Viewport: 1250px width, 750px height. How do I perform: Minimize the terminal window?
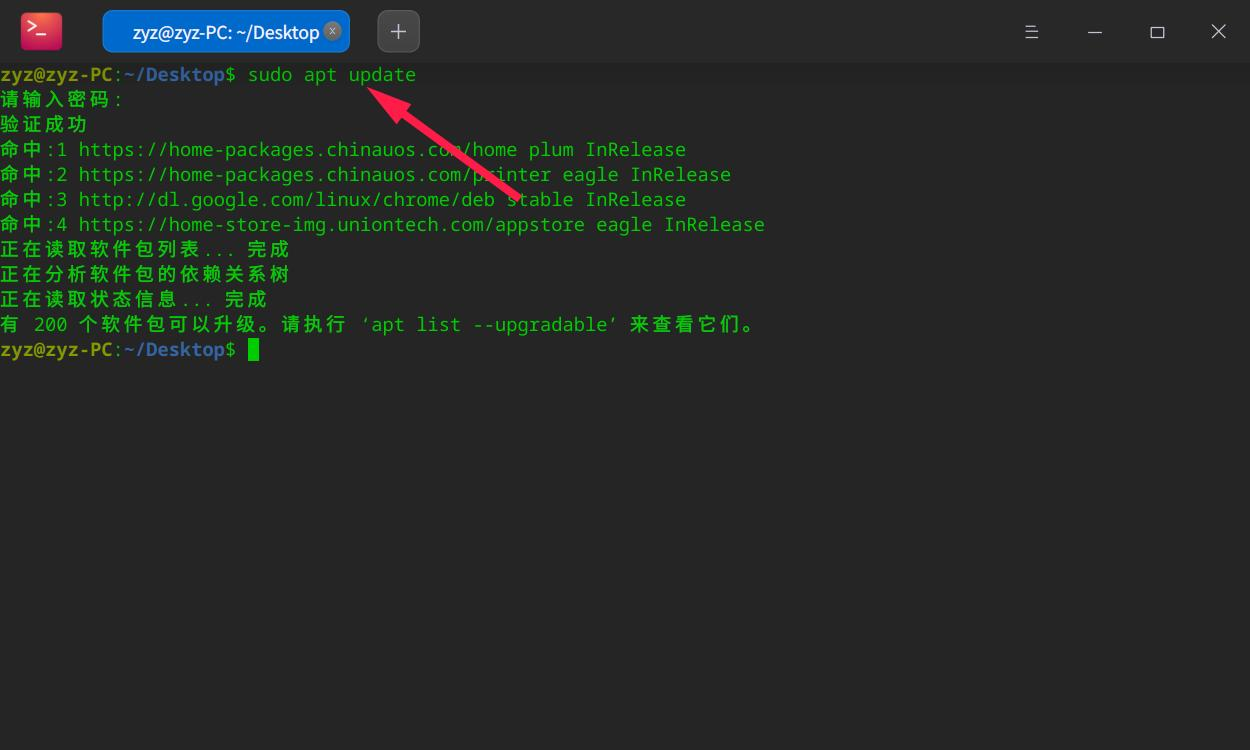(1095, 32)
